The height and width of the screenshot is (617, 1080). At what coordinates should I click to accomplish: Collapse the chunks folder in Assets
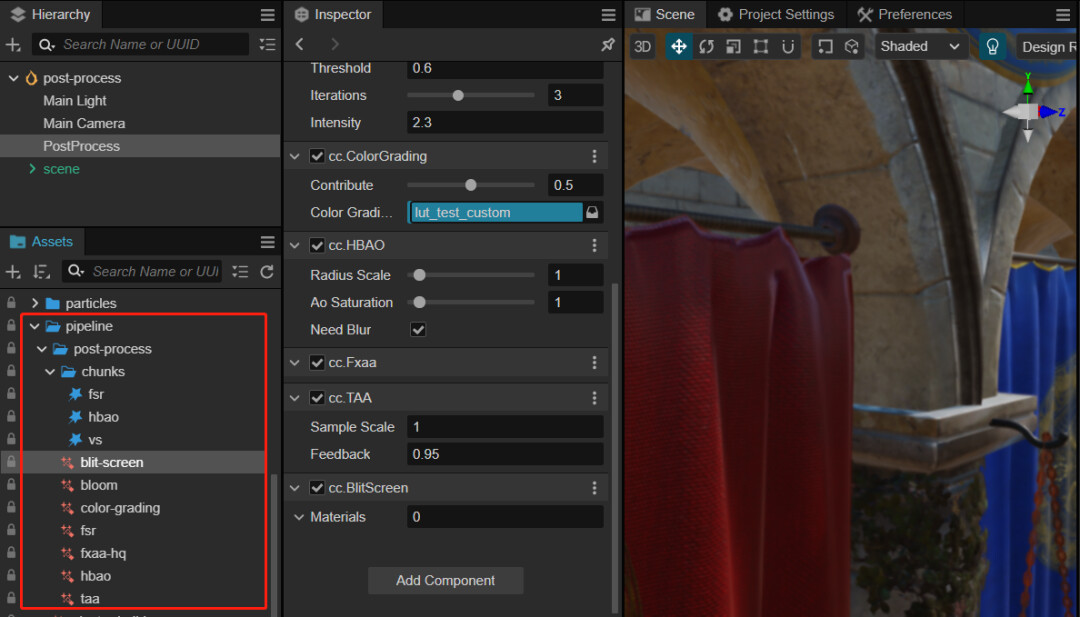[x=50, y=372]
